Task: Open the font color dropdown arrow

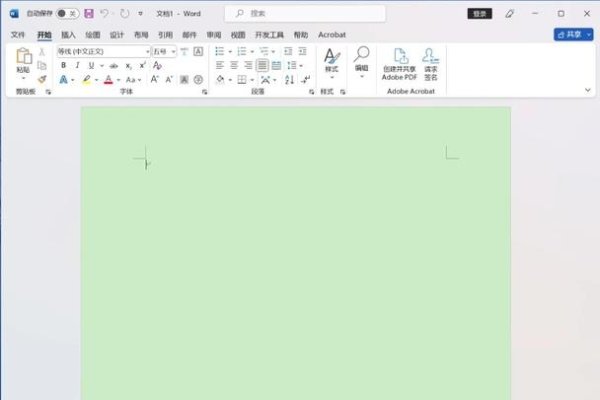Action: 119,80
